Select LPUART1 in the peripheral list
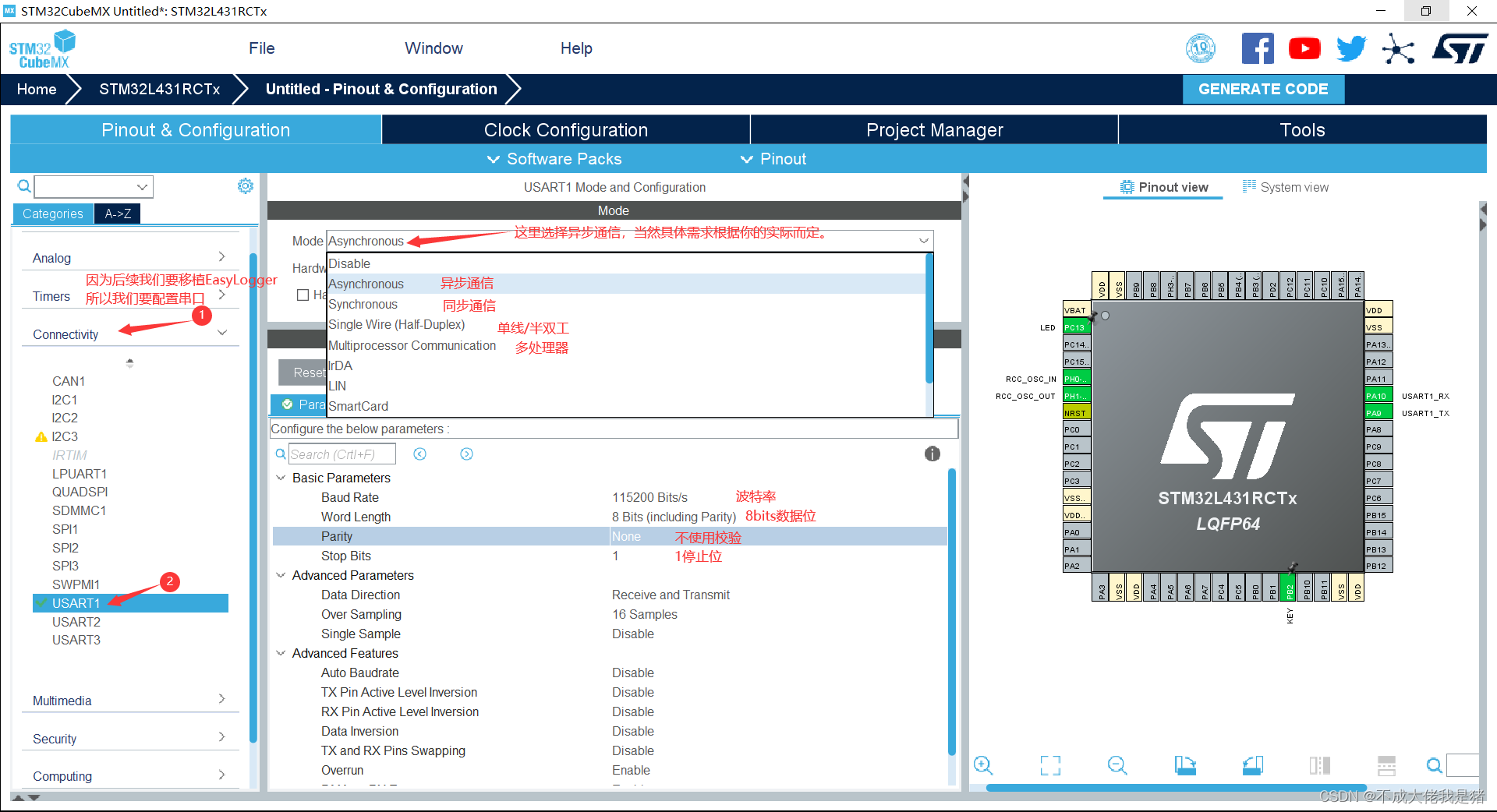This screenshot has width=1497, height=812. click(80, 474)
